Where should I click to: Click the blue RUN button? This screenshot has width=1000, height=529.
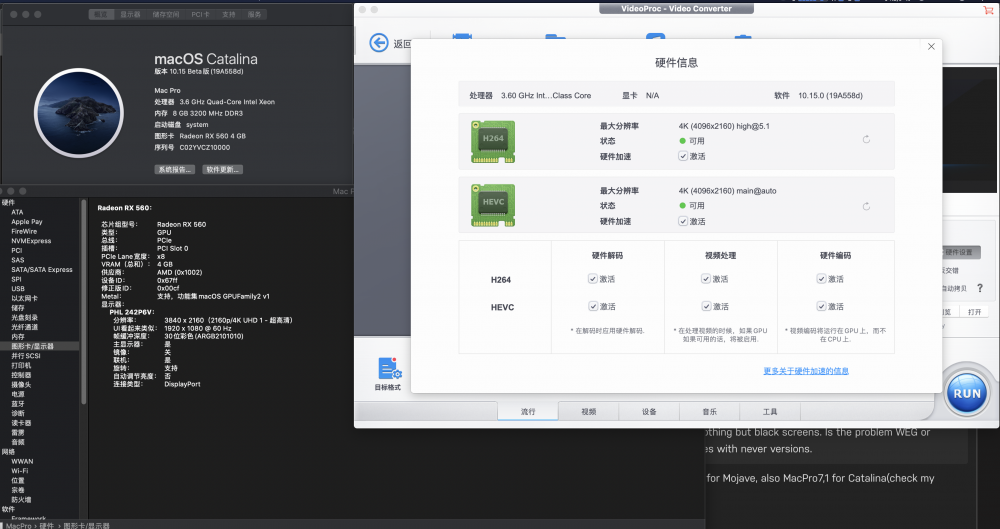(x=967, y=393)
